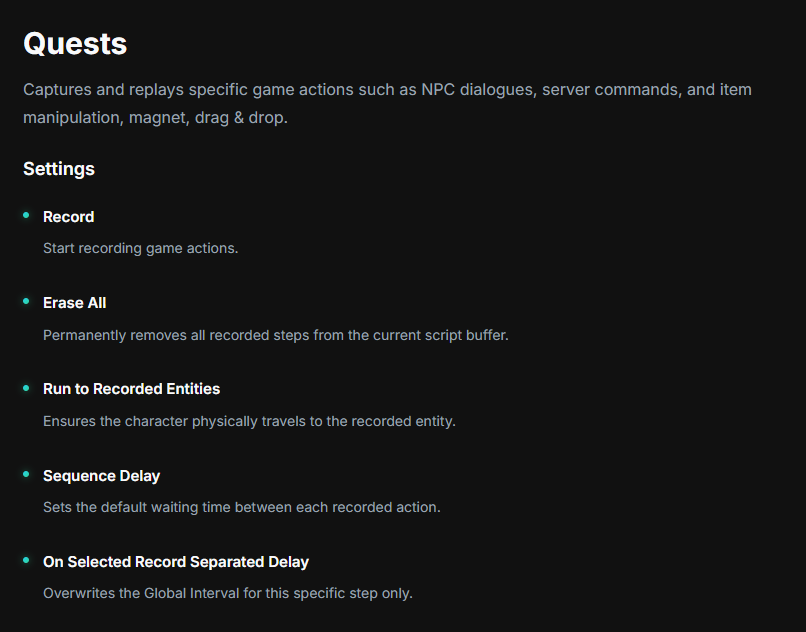Image resolution: width=806 pixels, height=632 pixels.
Task: Click the Quests page heading
Action: [75, 44]
